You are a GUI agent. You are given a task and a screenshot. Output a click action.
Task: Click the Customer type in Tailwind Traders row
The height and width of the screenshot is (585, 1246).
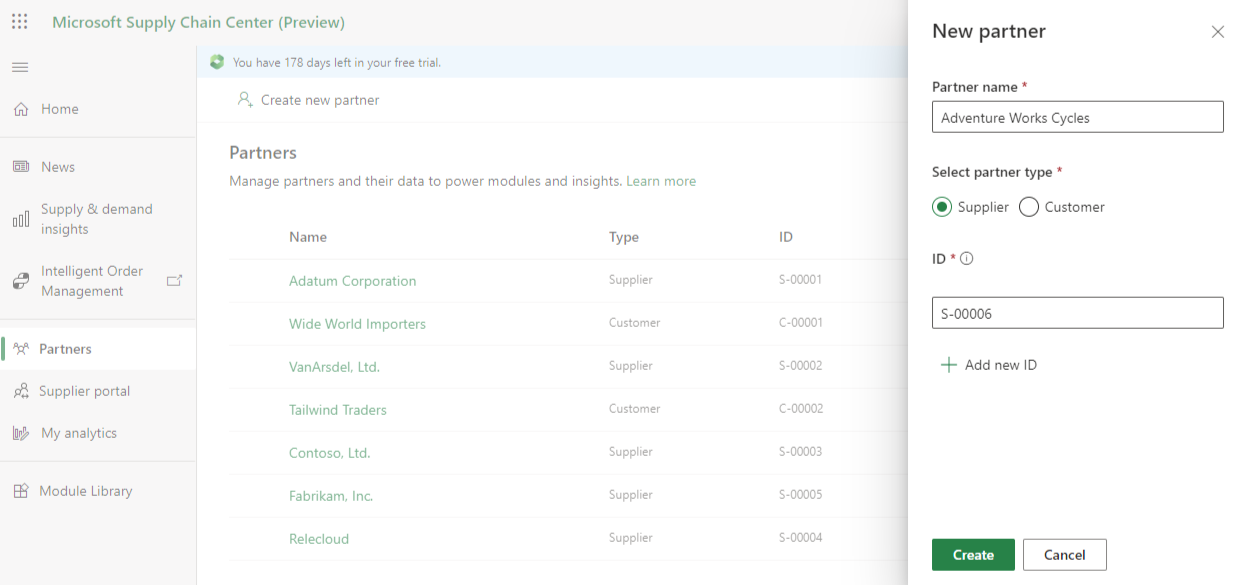coord(634,409)
